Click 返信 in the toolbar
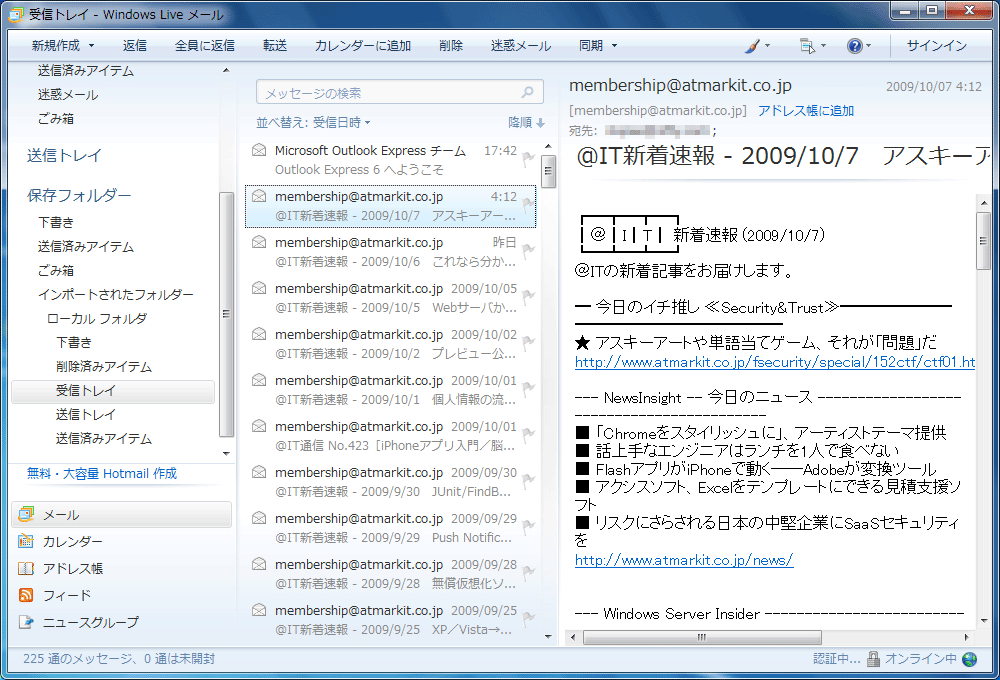1000x680 pixels. coord(135,46)
